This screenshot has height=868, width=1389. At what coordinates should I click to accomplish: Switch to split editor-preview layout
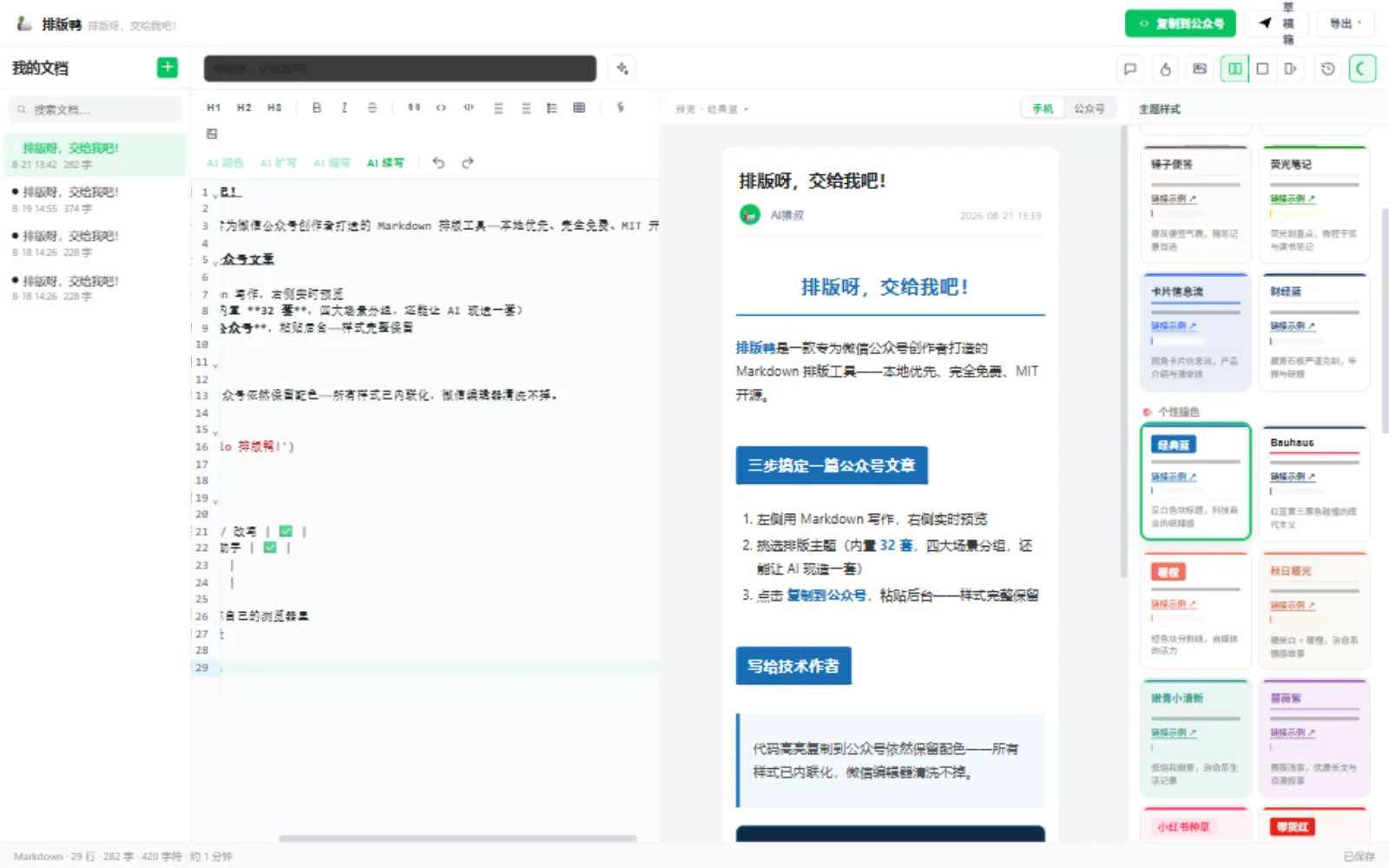(1234, 69)
